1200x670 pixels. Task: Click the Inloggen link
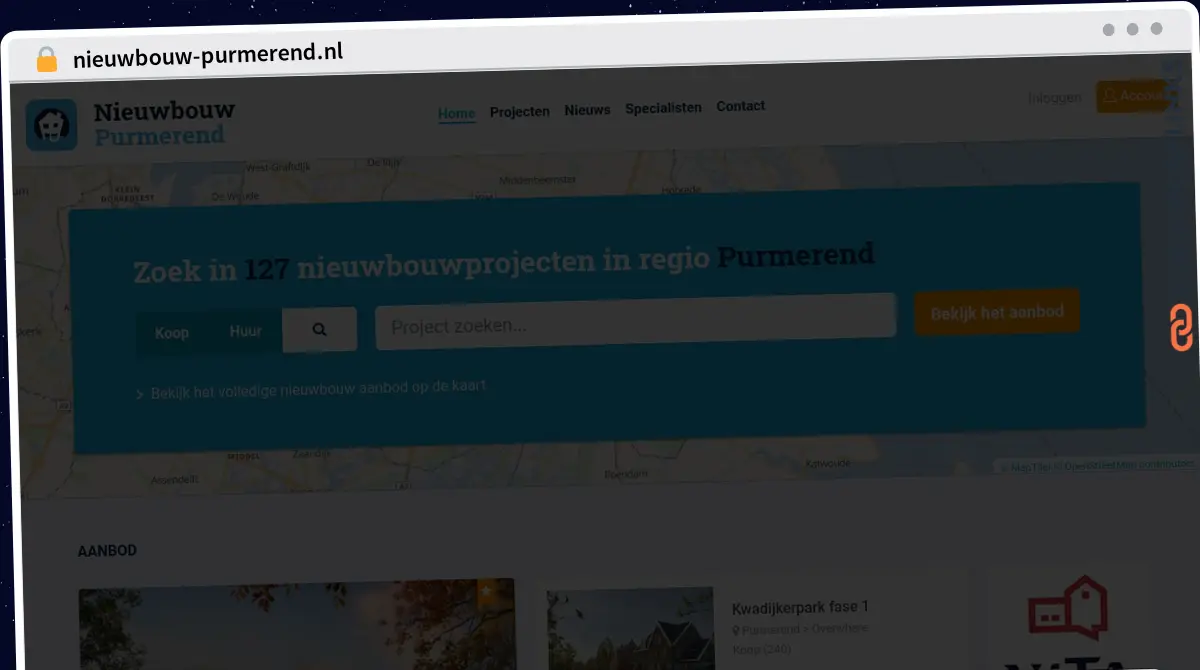(x=1055, y=98)
